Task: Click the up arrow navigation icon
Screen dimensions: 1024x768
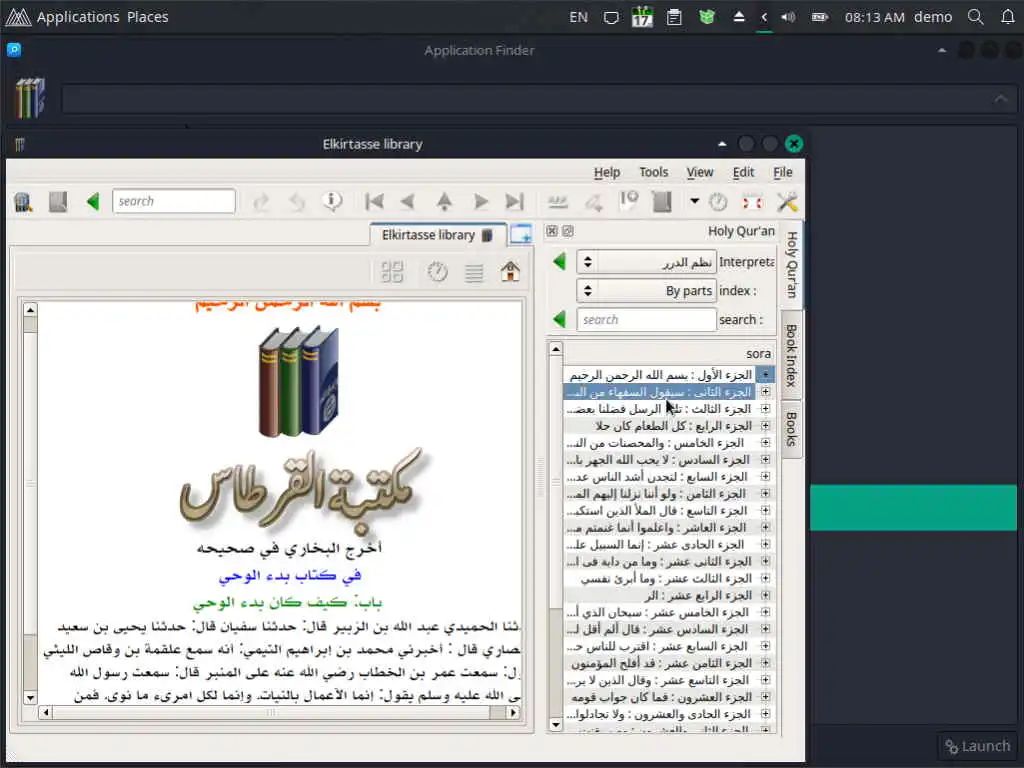Action: pos(444,201)
